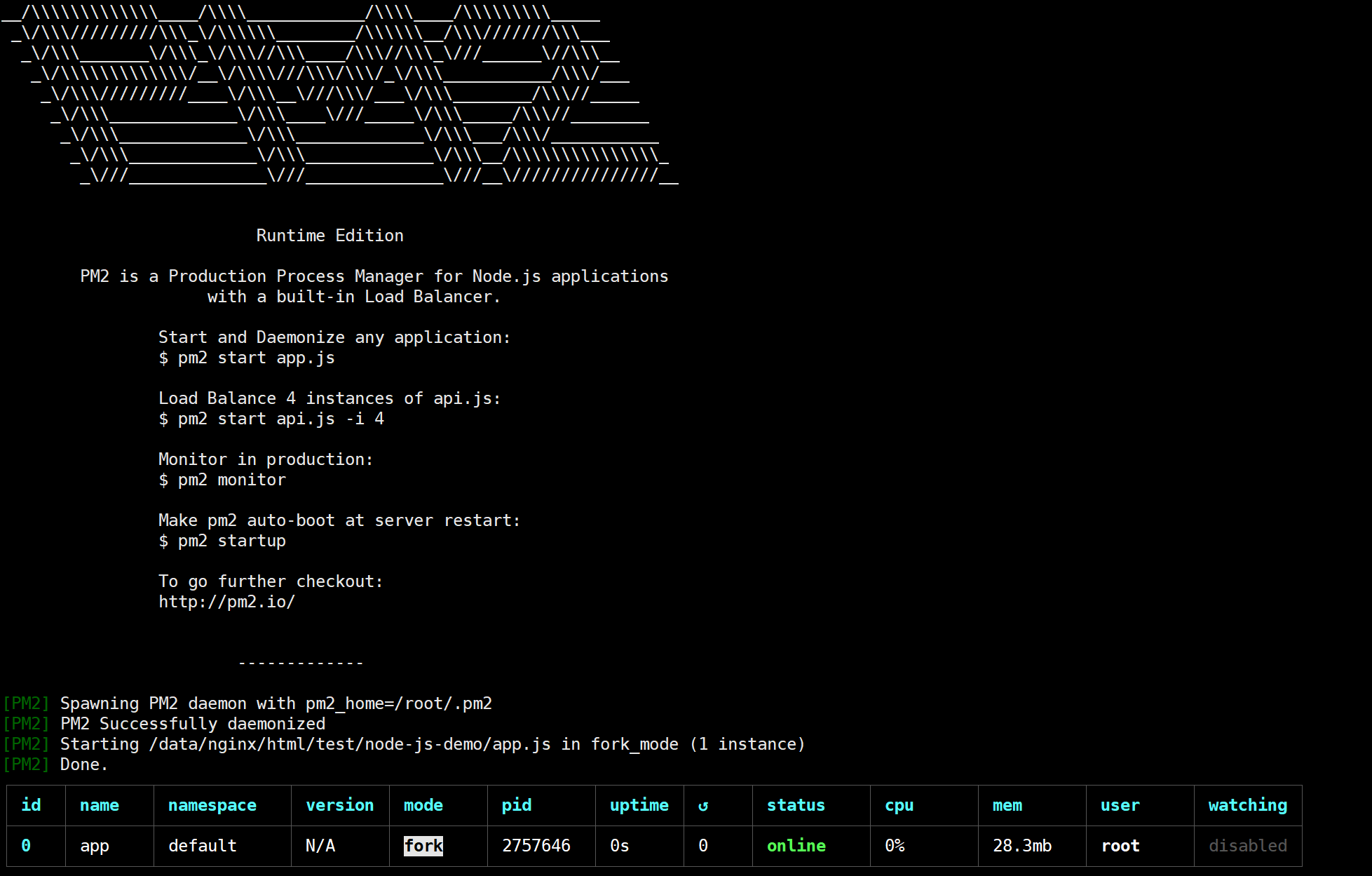Click the 'watching' column header

tap(1248, 805)
